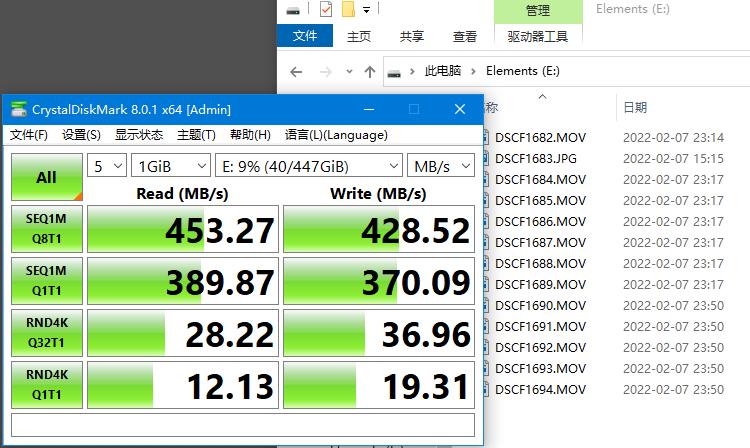The width and height of the screenshot is (750, 448).
Task: Expand the chevron after 此电脑 in breadcrumb
Action: pos(473,71)
